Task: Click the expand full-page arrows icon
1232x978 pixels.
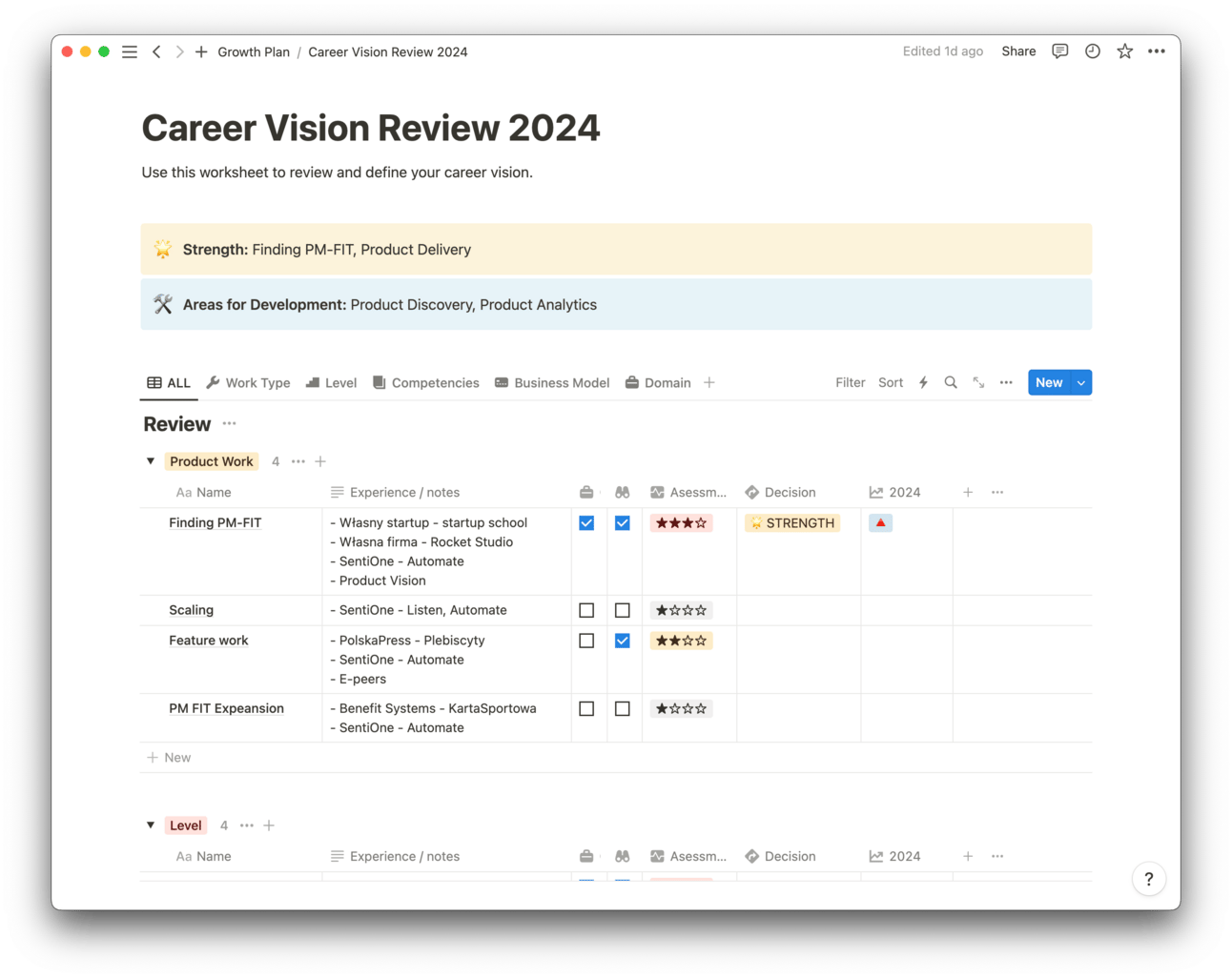Action: (x=978, y=382)
